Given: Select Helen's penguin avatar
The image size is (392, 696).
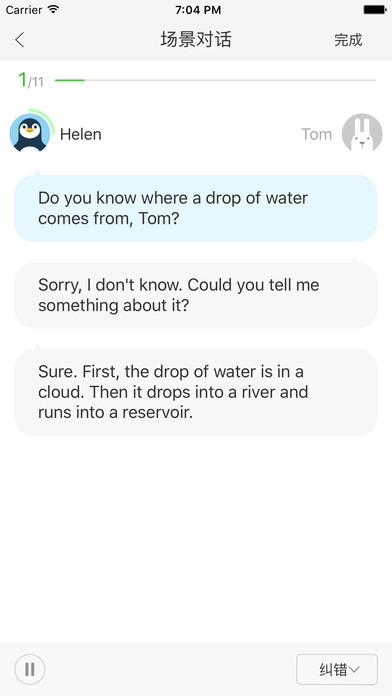Looking at the screenshot, I should click(x=30, y=132).
